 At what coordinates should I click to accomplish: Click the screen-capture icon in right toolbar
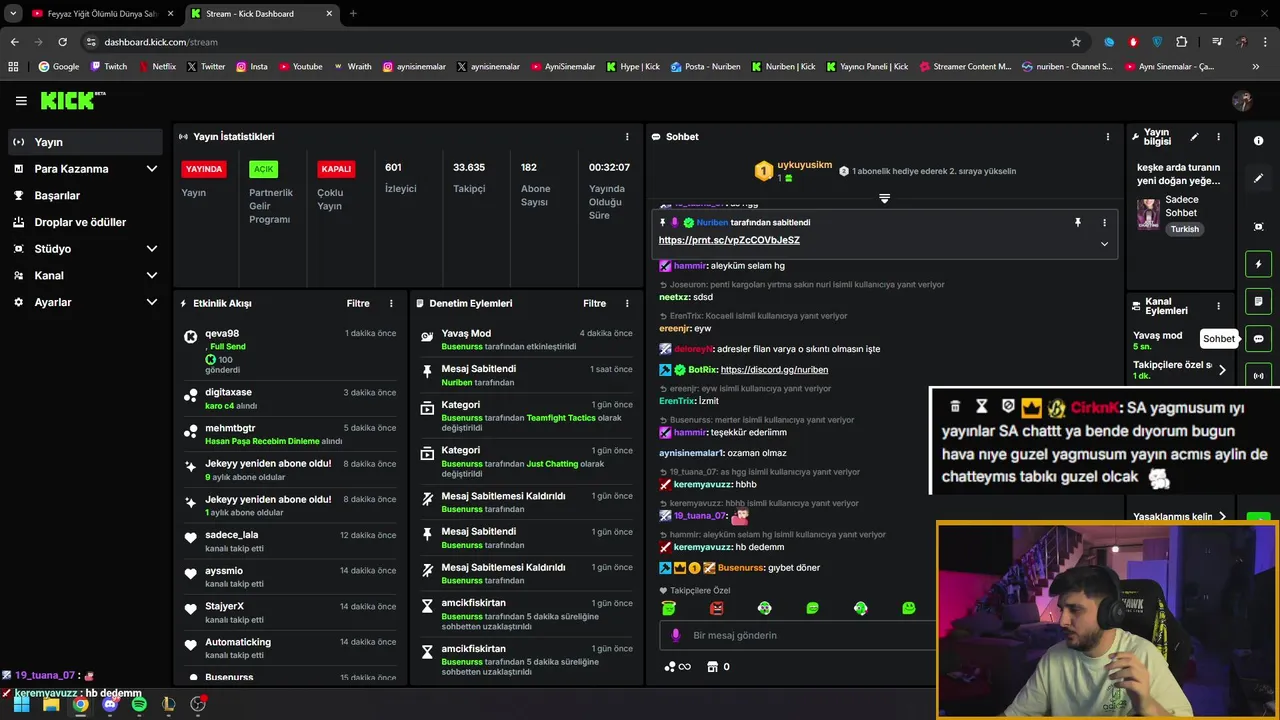pos(1258,227)
